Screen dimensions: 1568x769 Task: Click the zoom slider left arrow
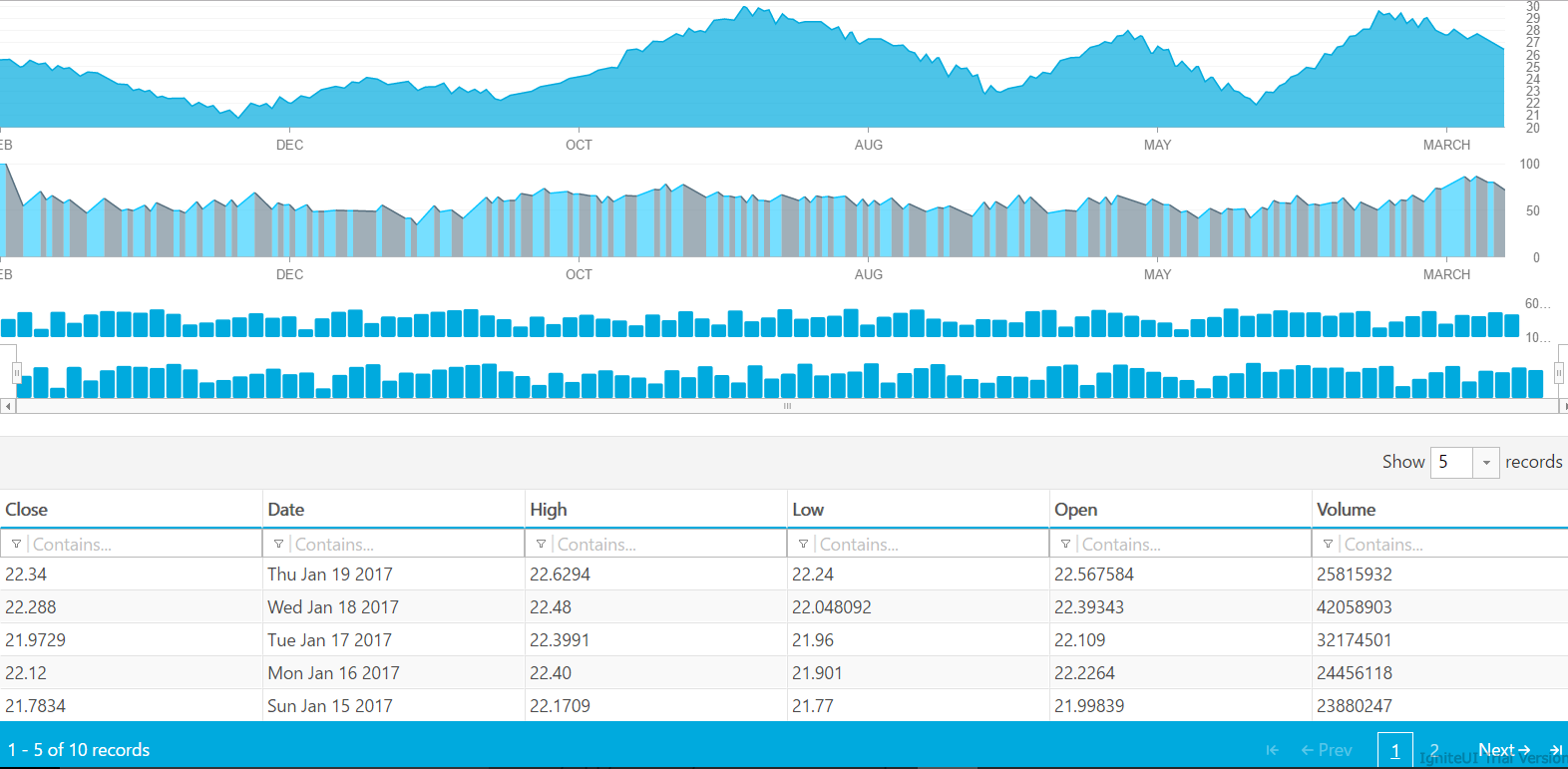coord(8,406)
